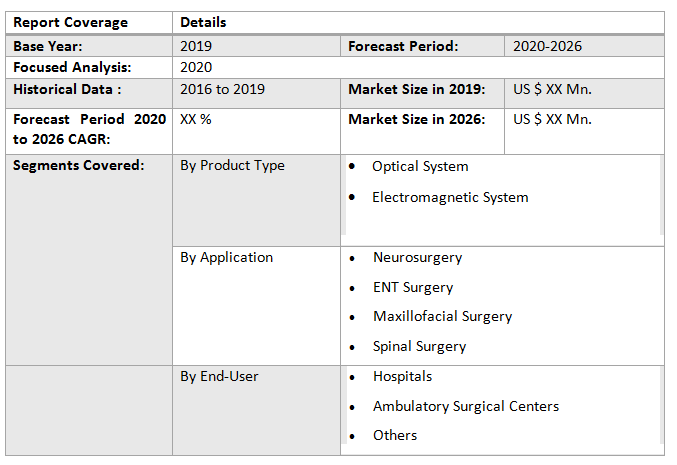Click the "ENT Surgery" list entry
677x465 pixels.
(x=413, y=288)
